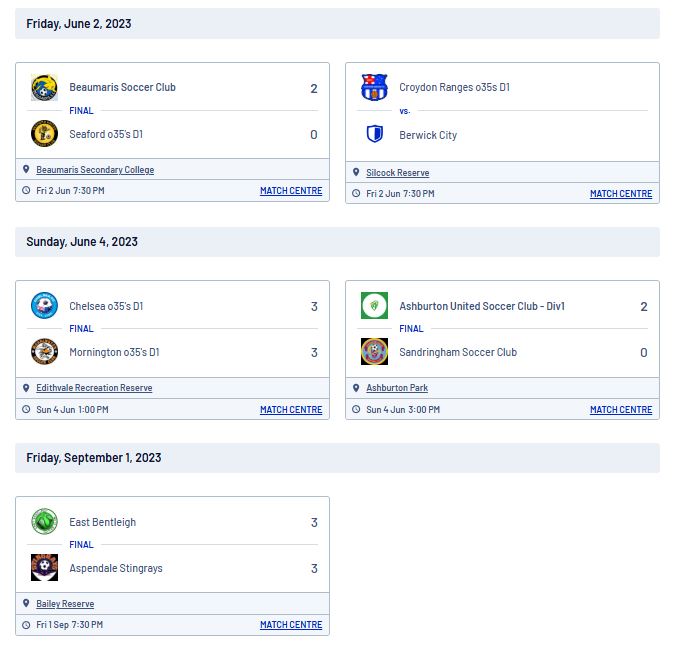Click the Berwick City shield icon
This screenshot has height=645, width=673.
[375, 133]
